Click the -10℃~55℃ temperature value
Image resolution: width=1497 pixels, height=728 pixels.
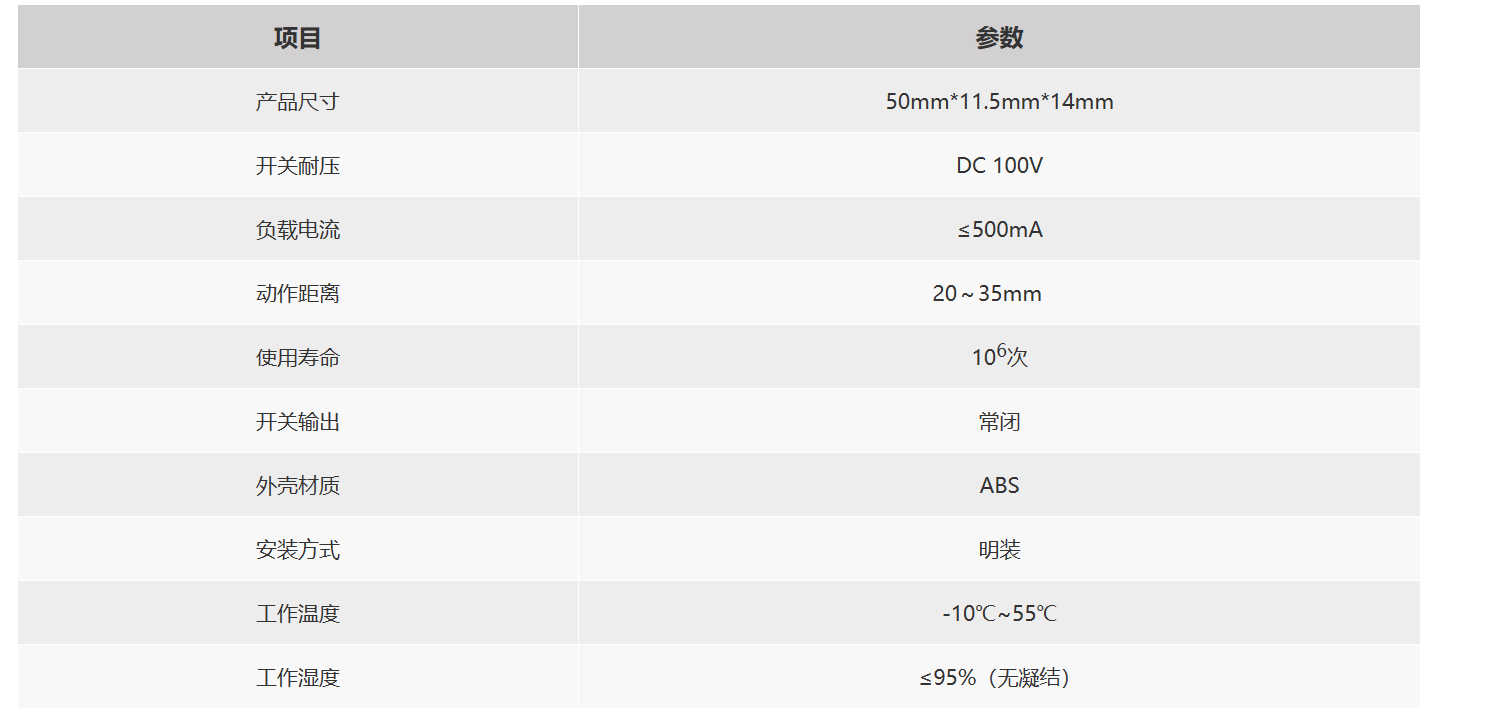click(x=999, y=613)
